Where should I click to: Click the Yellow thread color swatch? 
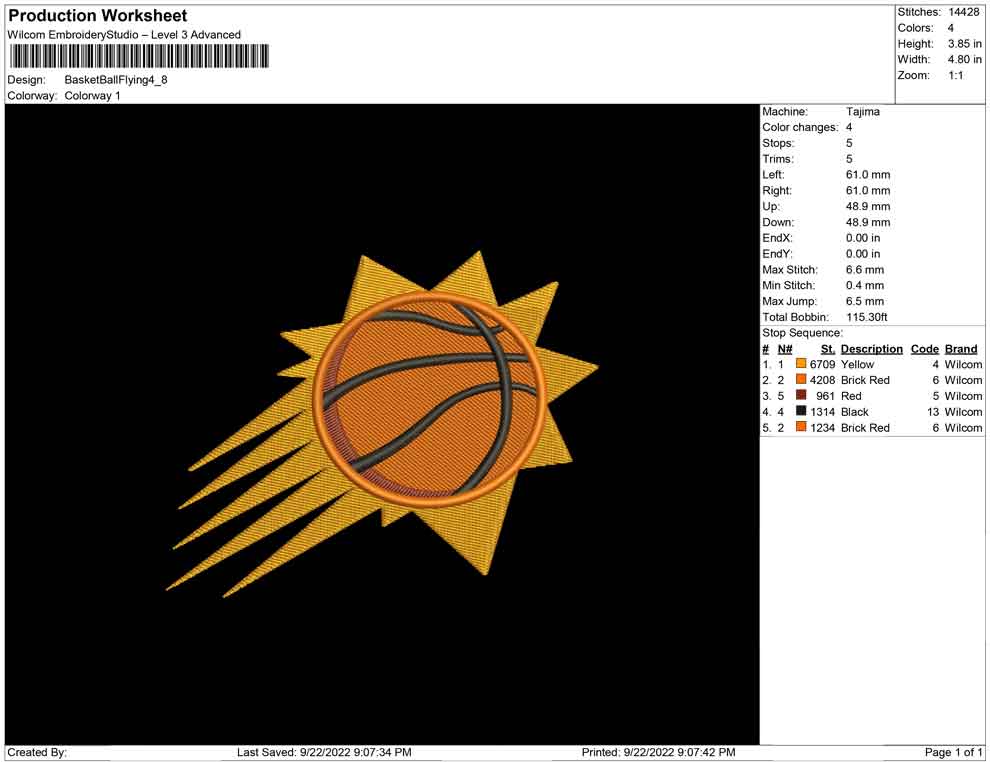801,364
